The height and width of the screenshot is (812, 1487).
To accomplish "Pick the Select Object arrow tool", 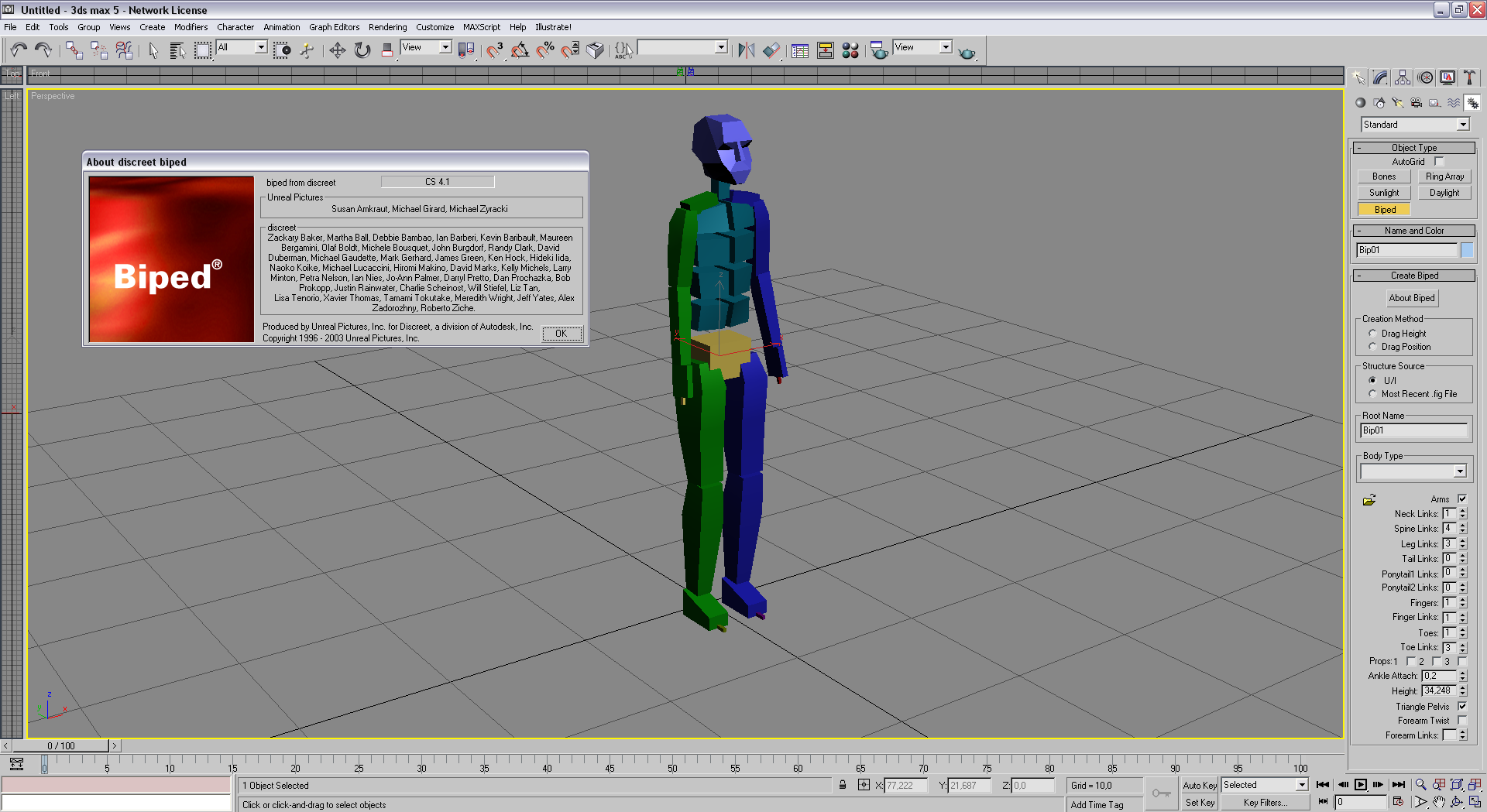I will point(153,50).
